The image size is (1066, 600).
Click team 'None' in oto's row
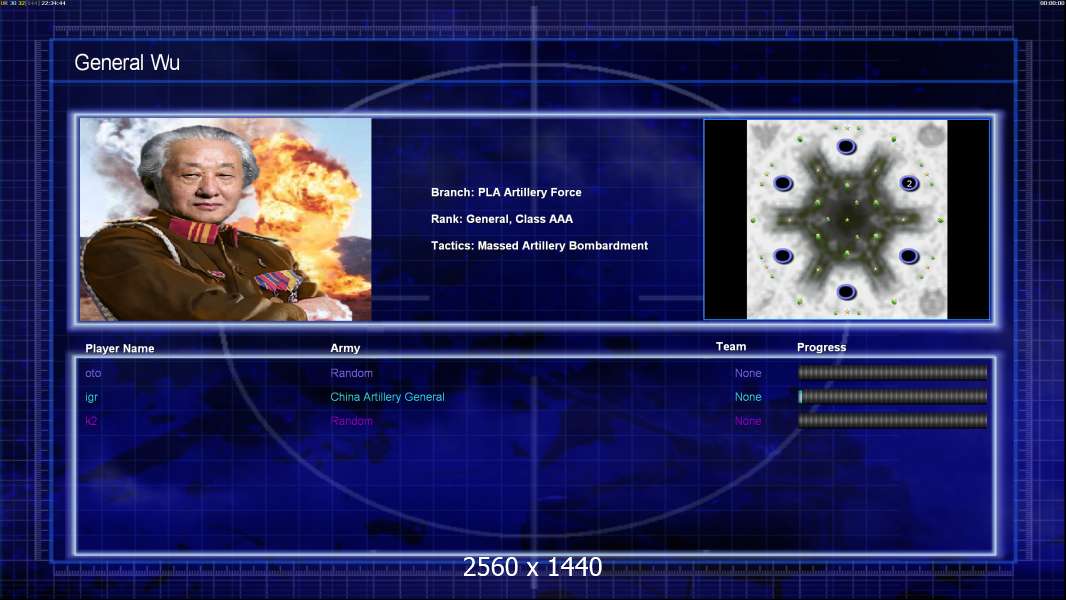(748, 373)
